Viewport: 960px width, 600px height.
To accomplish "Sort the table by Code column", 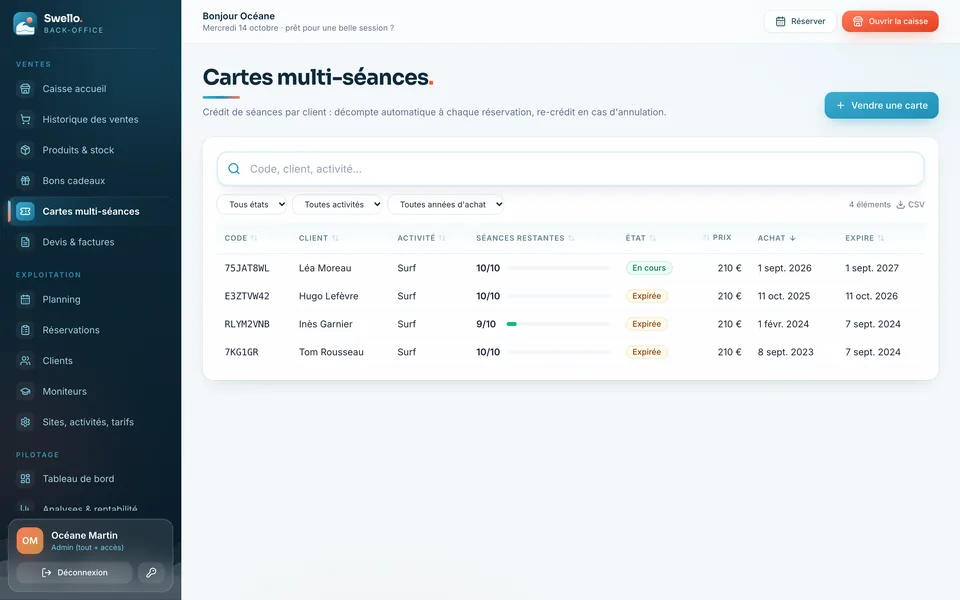I will (x=241, y=238).
